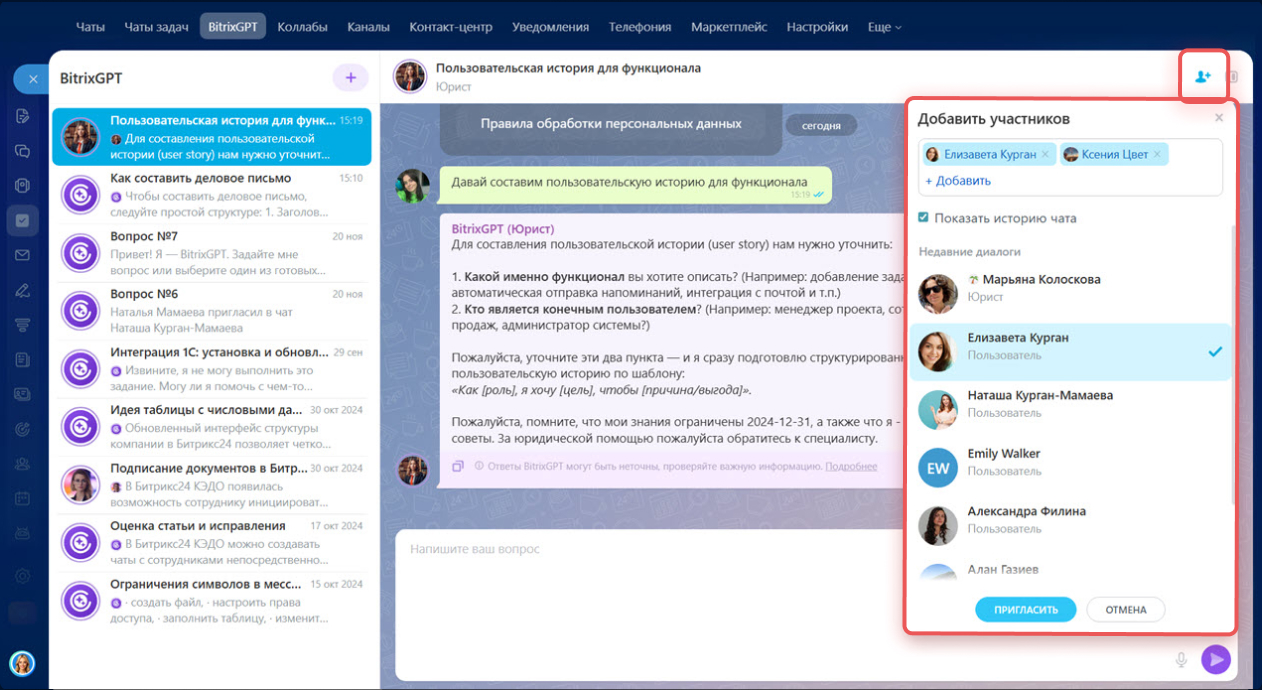Click the purple plus button to start new chat
Screen dimensions: 1262x690
click(350, 77)
